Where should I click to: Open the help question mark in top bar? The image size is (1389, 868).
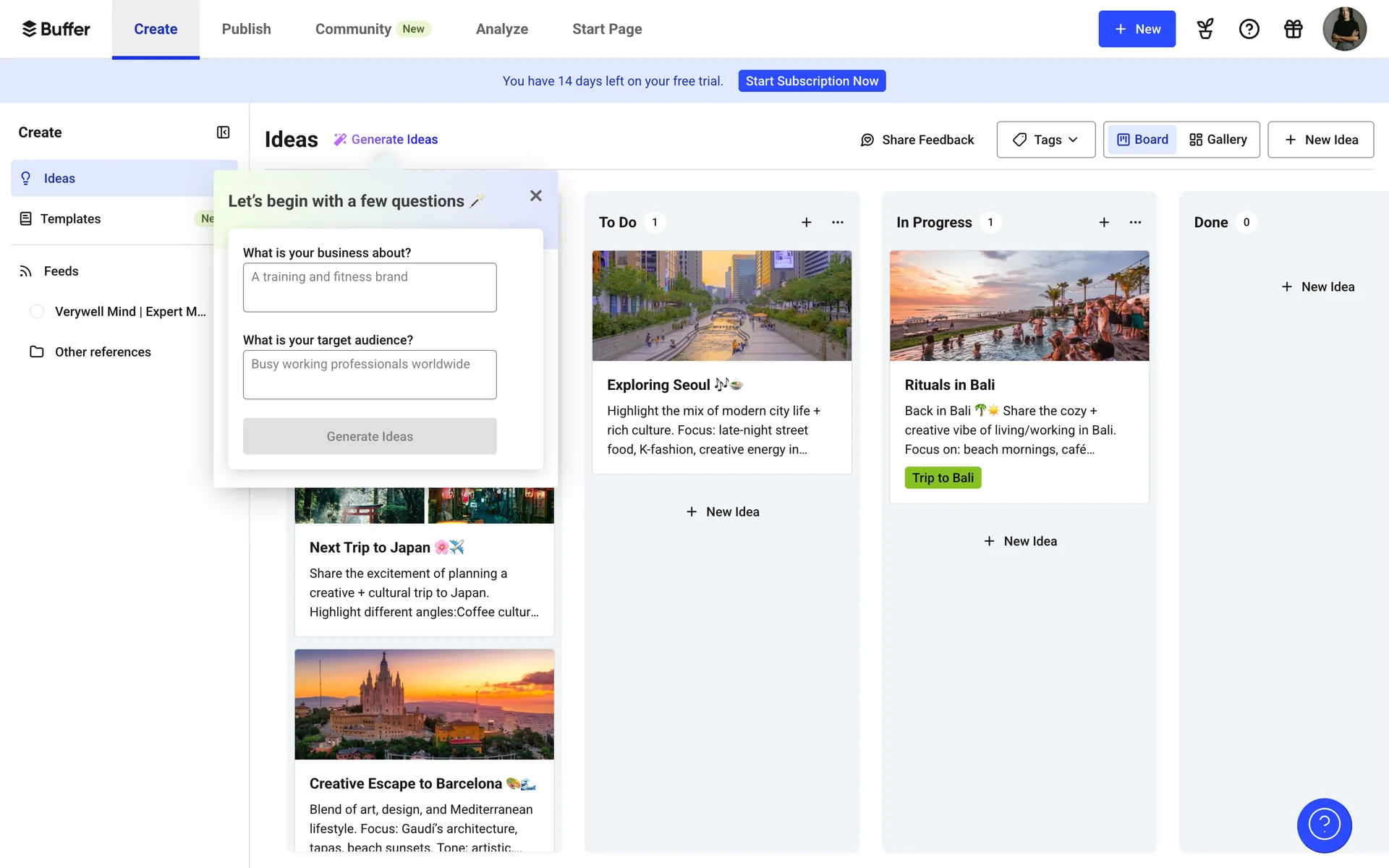(x=1249, y=29)
